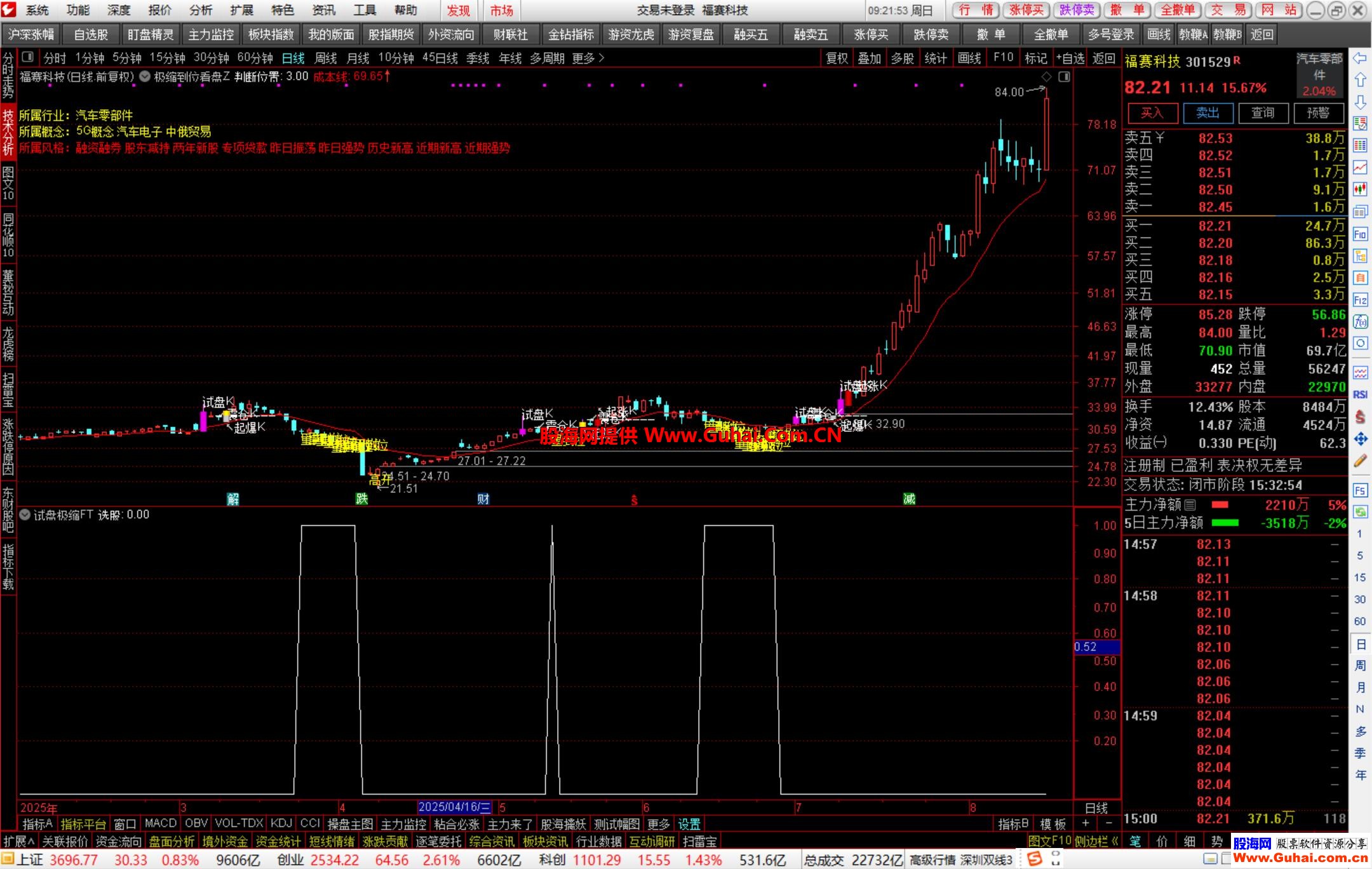Switch chart to 分时 intraday view

click(55, 58)
